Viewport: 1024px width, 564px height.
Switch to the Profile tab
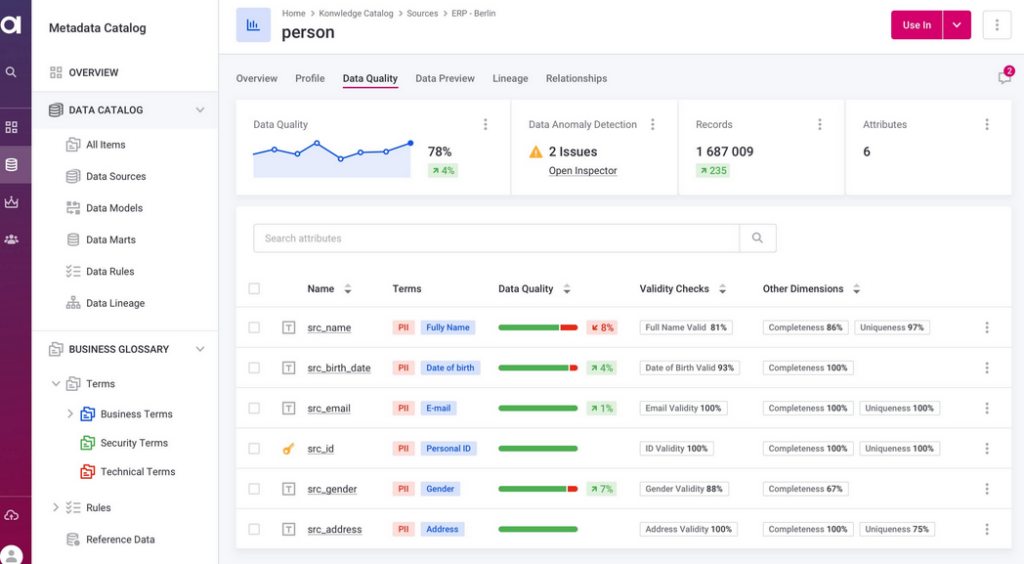pyautogui.click(x=310, y=78)
